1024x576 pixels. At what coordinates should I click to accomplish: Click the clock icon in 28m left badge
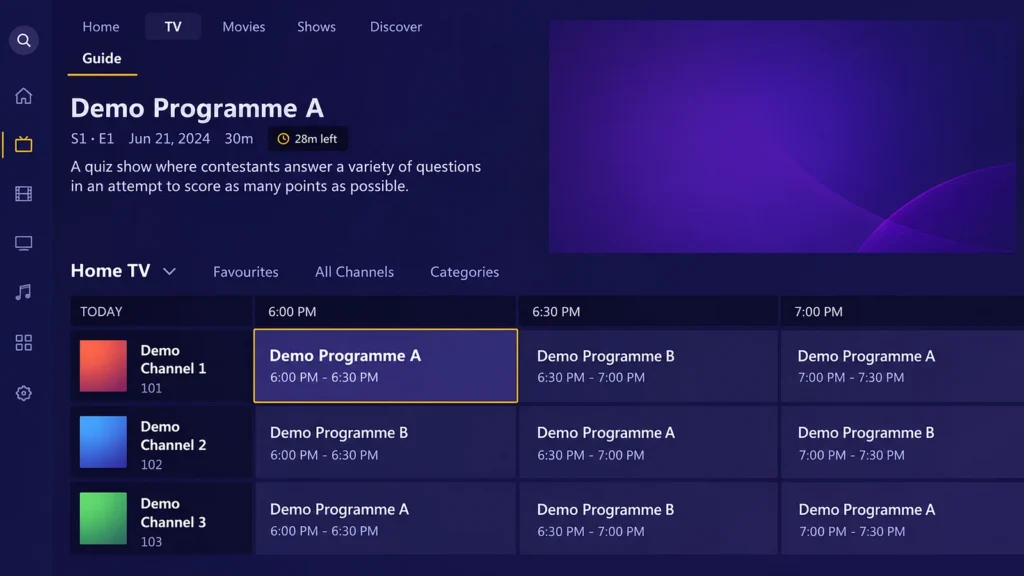(x=283, y=139)
